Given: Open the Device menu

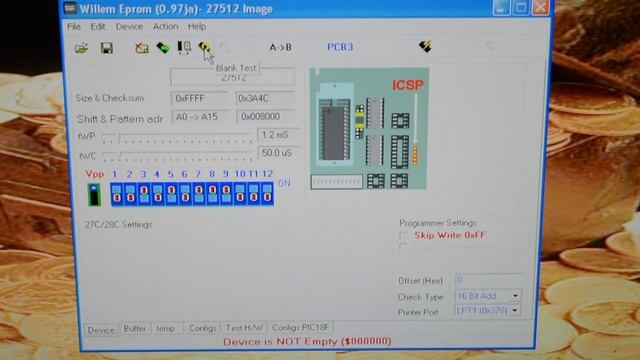Looking at the screenshot, I should point(129,27).
